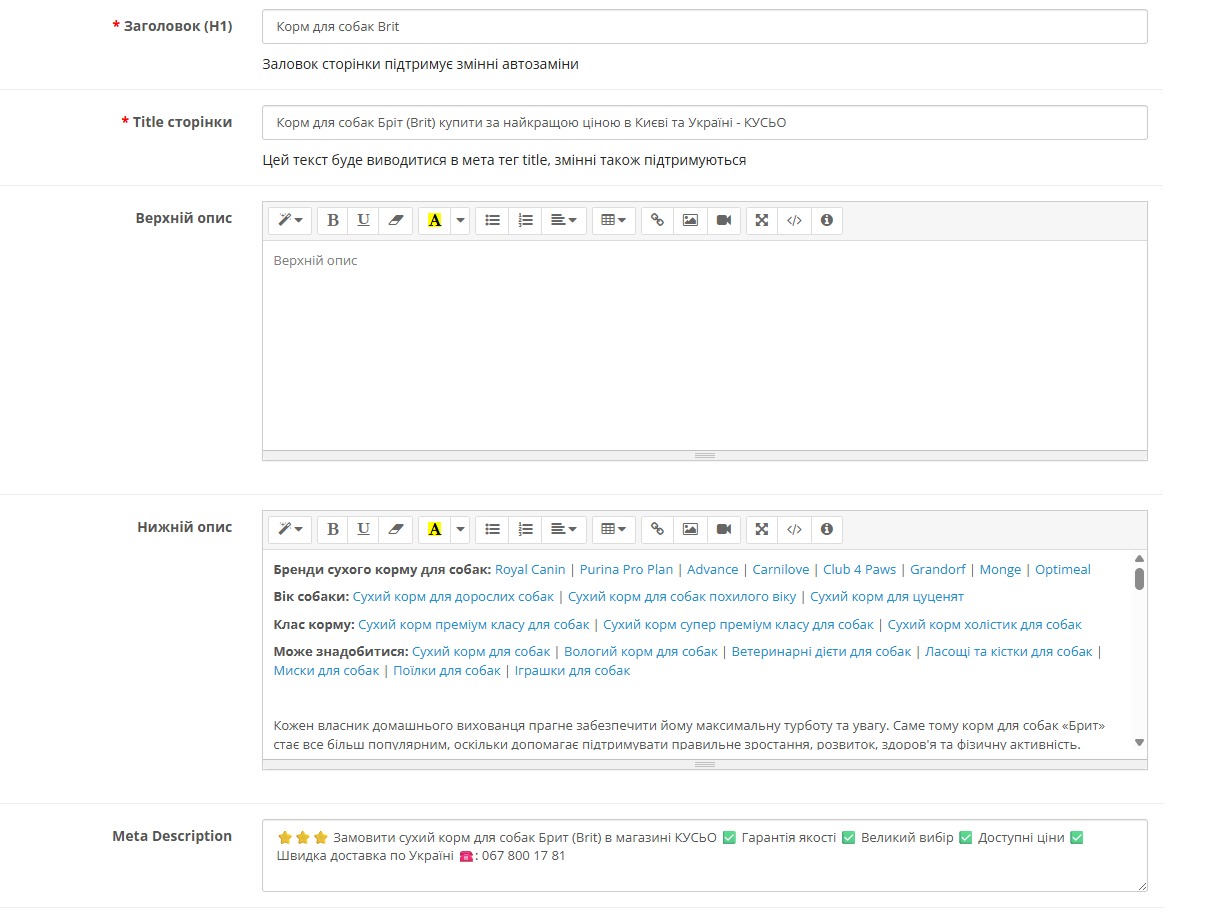Click the Club 4 Paws link
The width and height of the screenshot is (1208, 913).
(x=859, y=570)
